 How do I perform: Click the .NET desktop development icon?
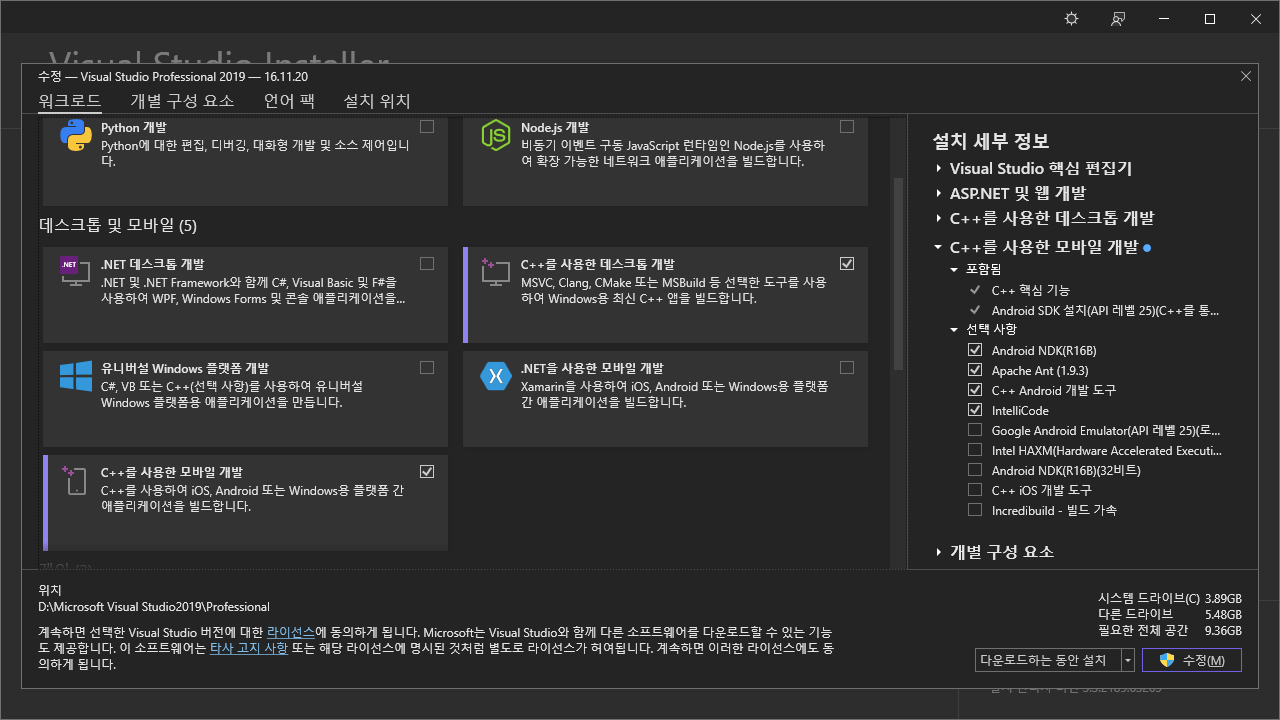pyautogui.click(x=76, y=271)
